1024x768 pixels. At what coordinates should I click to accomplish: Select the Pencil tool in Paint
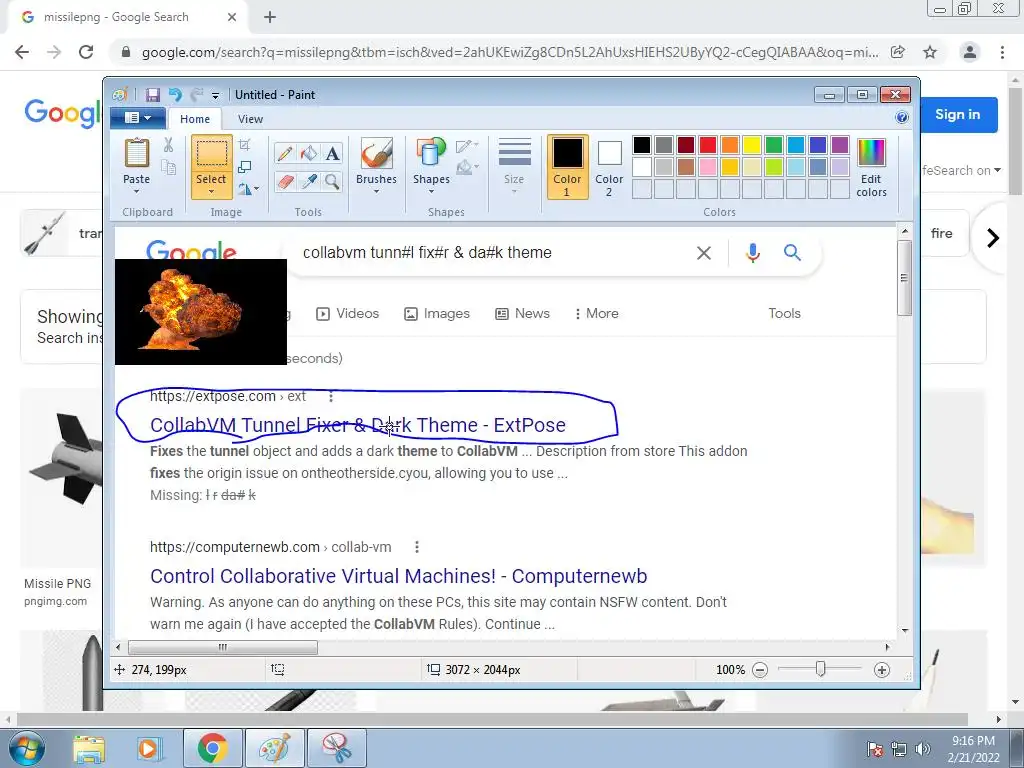coord(285,153)
